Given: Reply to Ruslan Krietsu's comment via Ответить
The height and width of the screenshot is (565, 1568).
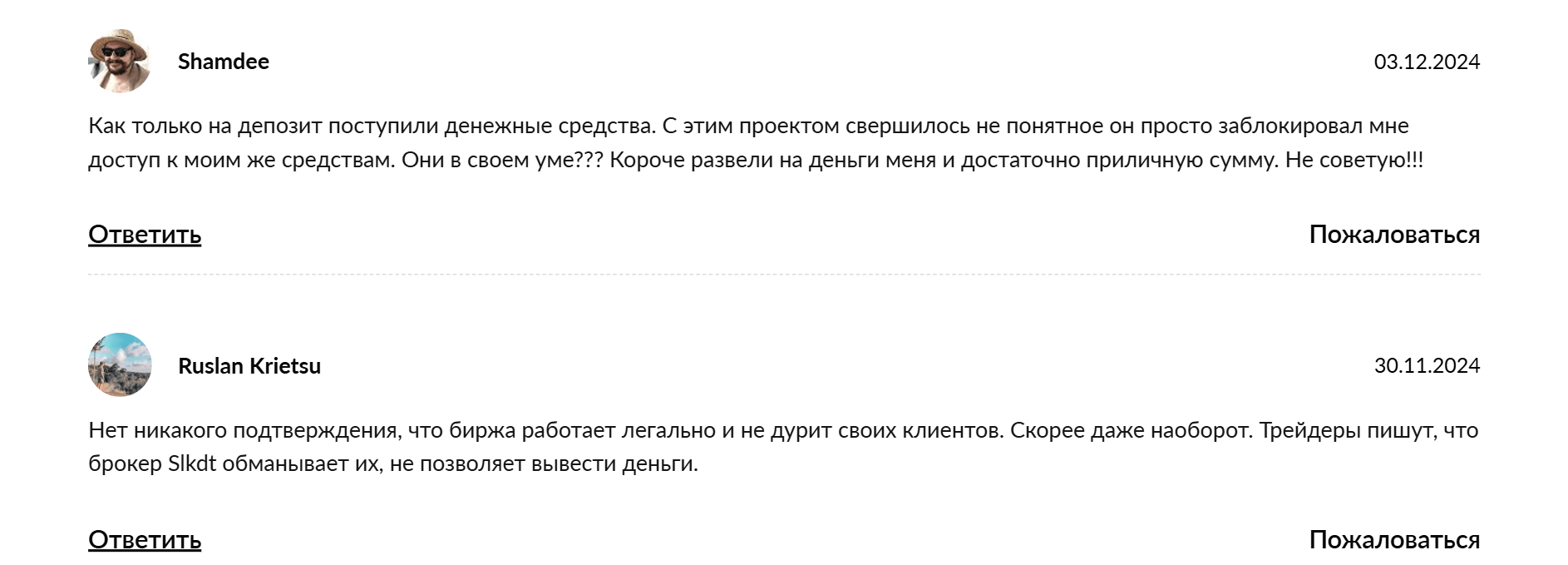Looking at the screenshot, I should tap(145, 539).
